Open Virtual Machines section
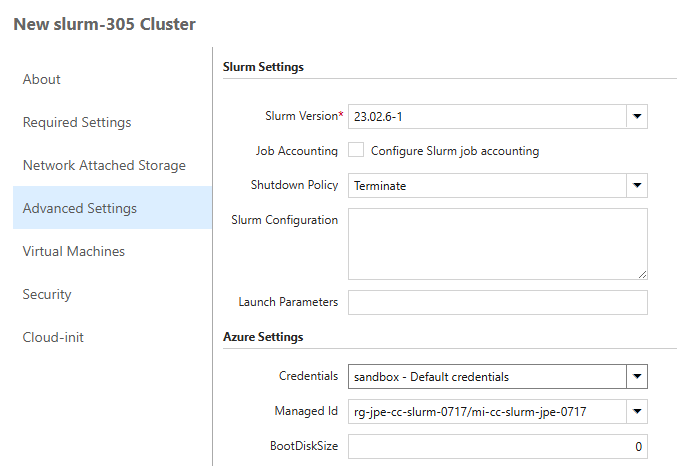 [x=74, y=251]
